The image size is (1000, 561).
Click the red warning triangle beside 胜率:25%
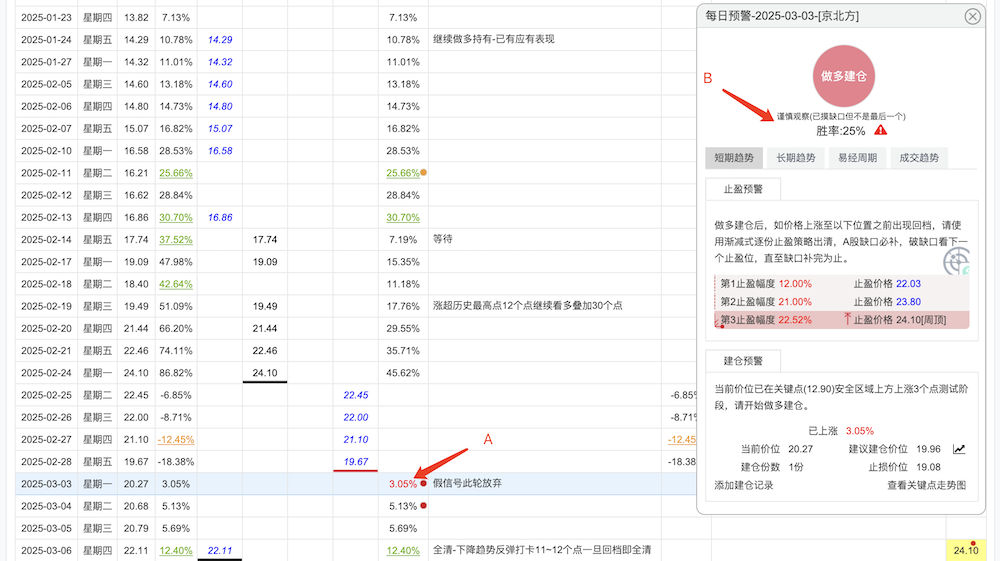pos(881,130)
